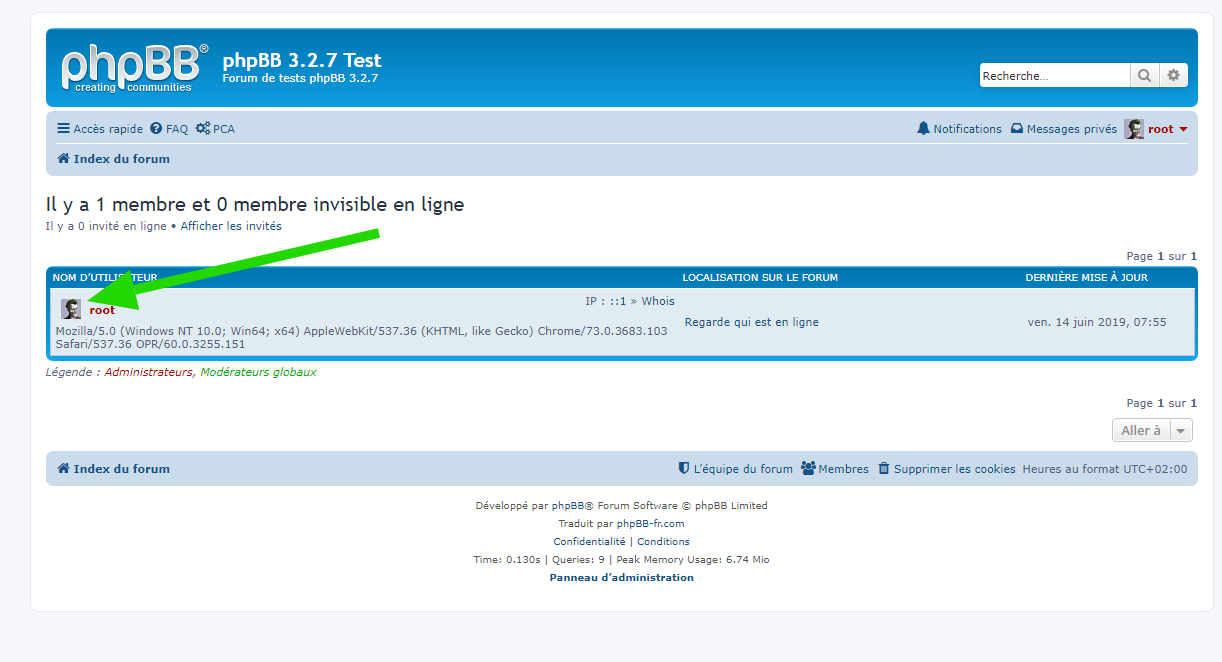Click into the Recherche search field
This screenshot has height=662, width=1222.
[1054, 75]
